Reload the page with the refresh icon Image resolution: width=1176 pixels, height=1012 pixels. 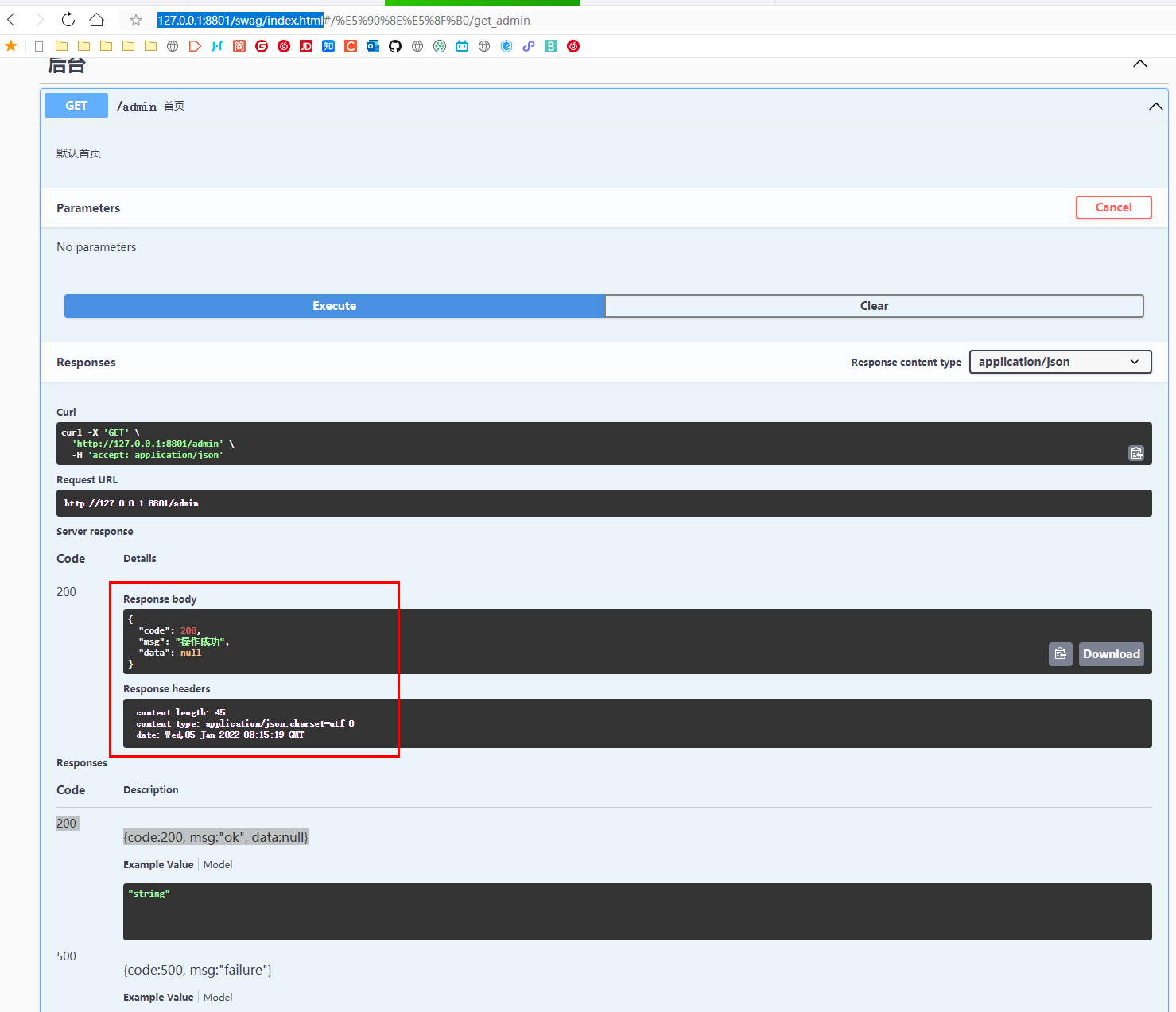point(68,20)
